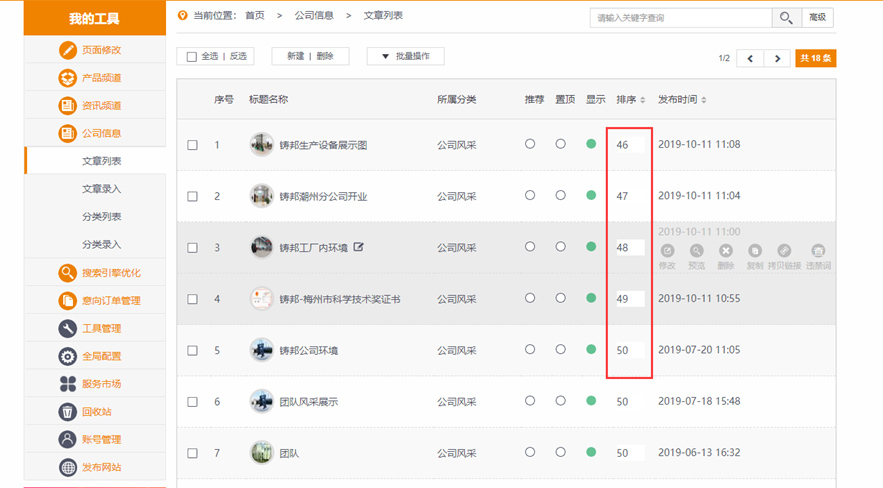
Task: Toggle 显示 green dot for 铸邦潮州分公司开业
Action: (591, 195)
